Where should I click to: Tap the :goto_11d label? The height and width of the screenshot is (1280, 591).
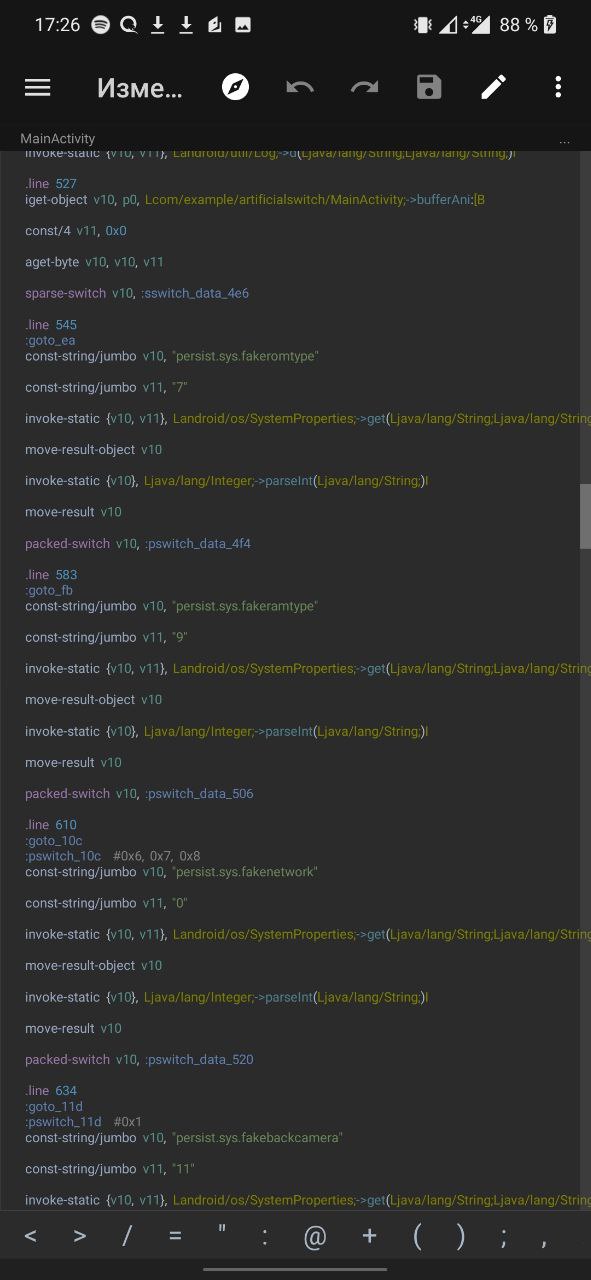tap(54, 1107)
